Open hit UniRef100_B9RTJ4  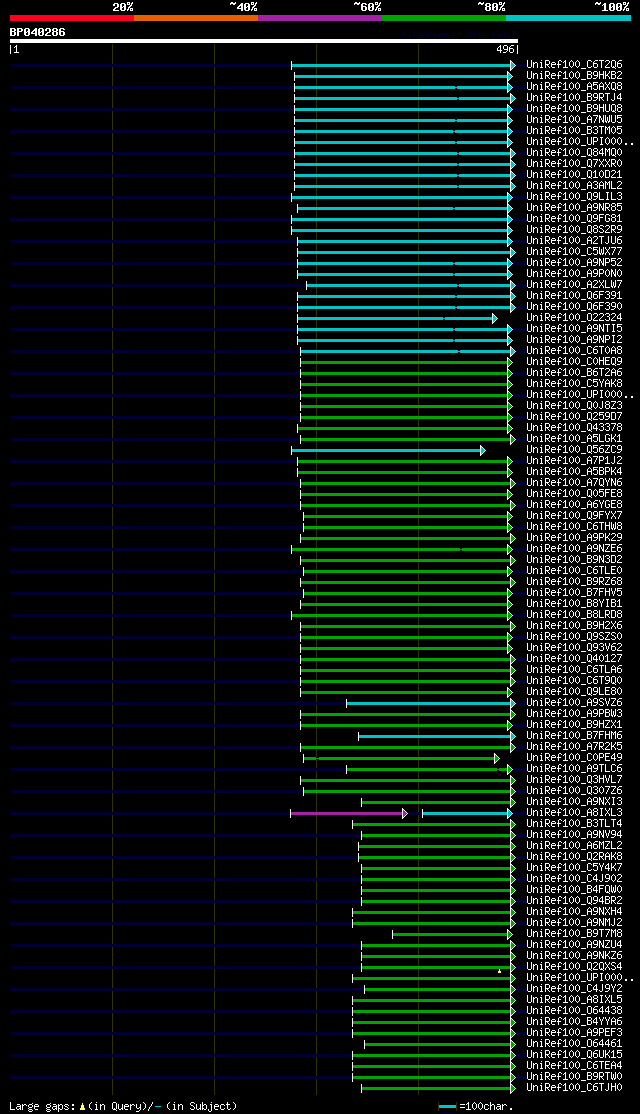click(x=575, y=97)
